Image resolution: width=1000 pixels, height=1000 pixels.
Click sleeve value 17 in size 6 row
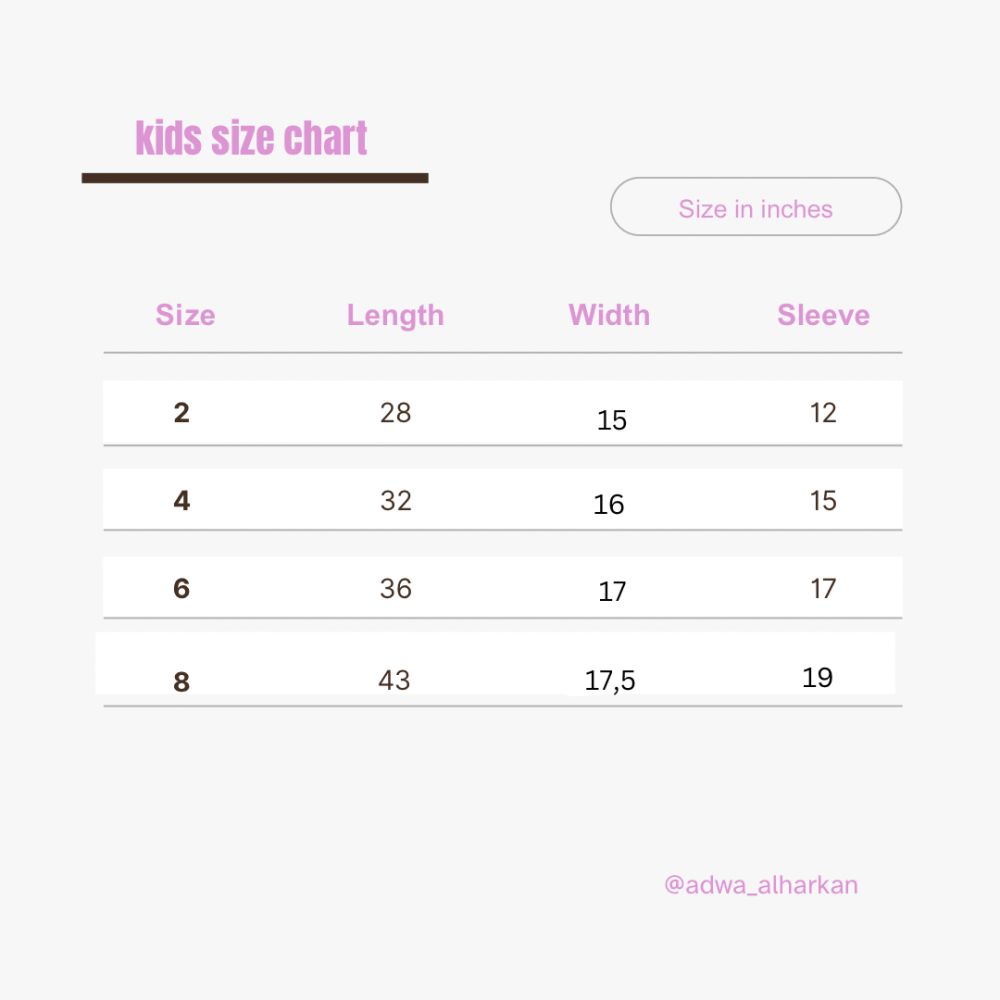[823, 588]
